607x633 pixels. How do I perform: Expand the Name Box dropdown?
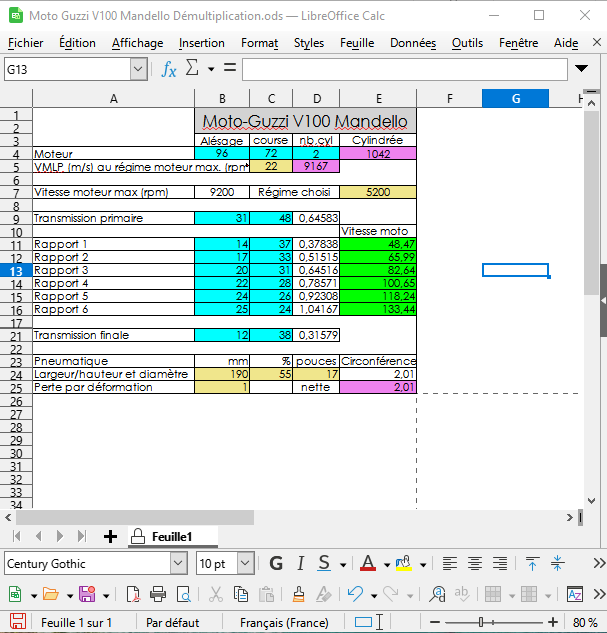(138, 69)
